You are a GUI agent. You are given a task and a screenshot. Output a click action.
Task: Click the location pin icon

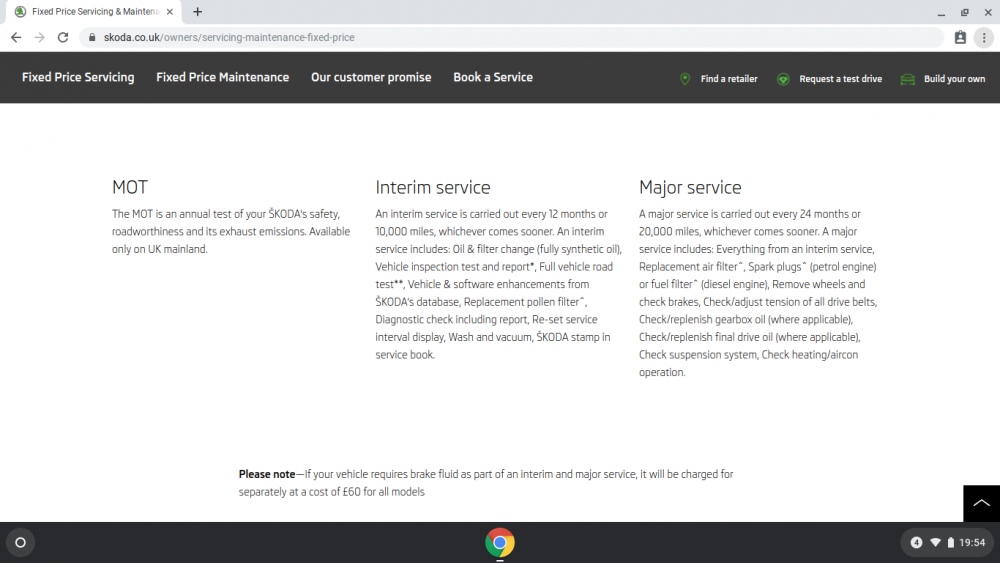point(685,79)
